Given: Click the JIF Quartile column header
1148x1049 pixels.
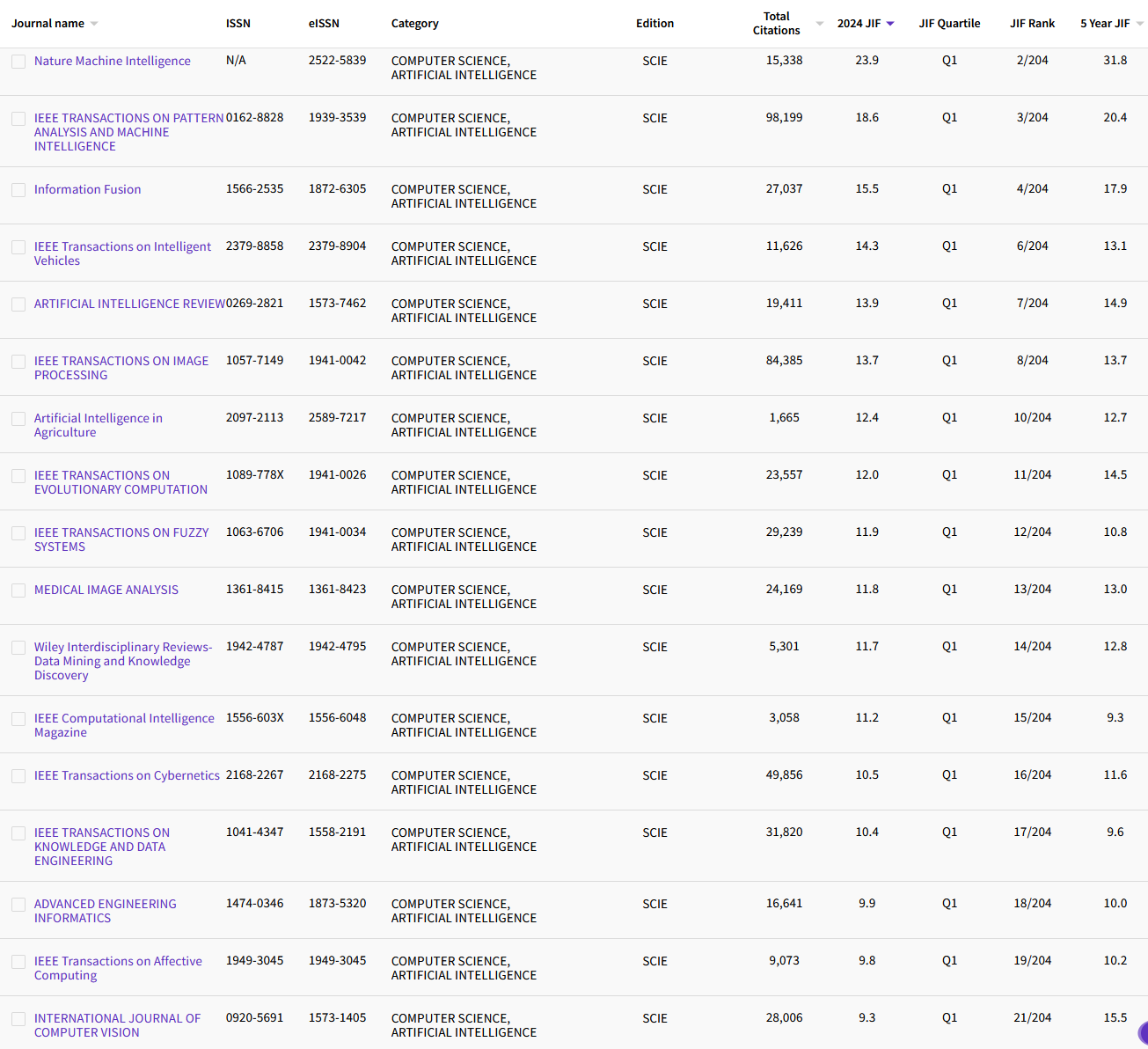Looking at the screenshot, I should [x=950, y=24].
